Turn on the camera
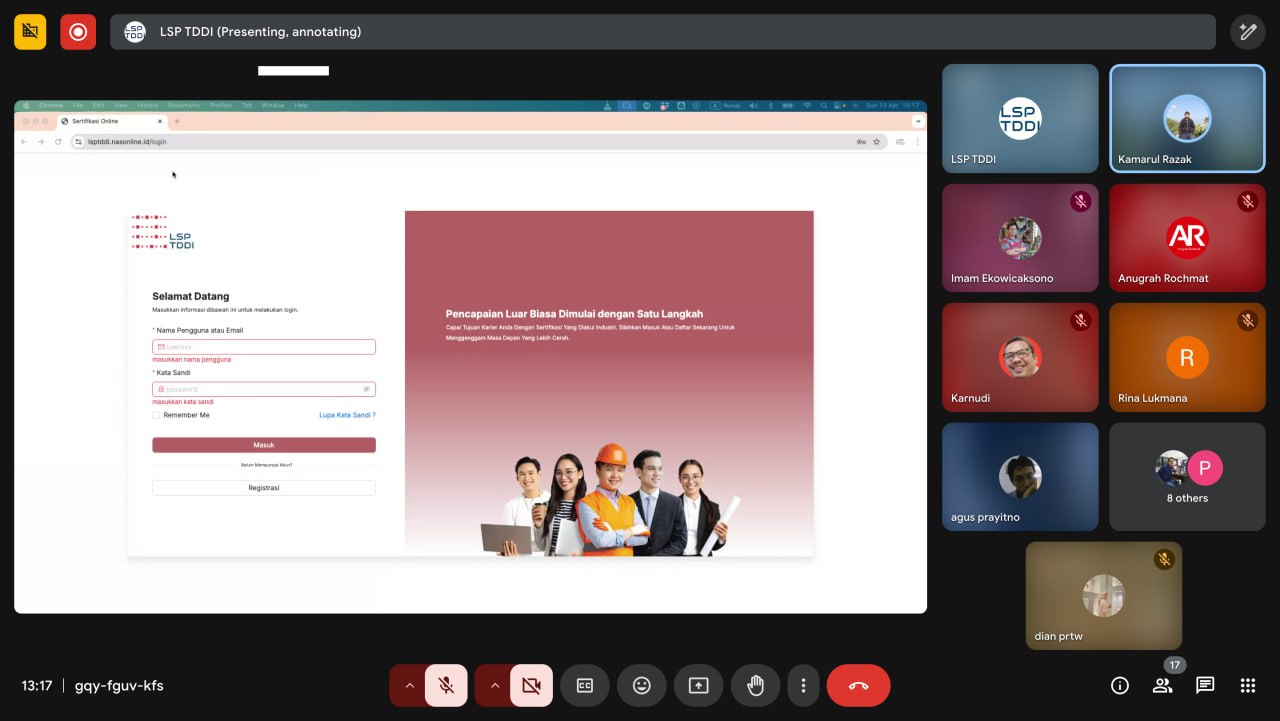 (531, 686)
